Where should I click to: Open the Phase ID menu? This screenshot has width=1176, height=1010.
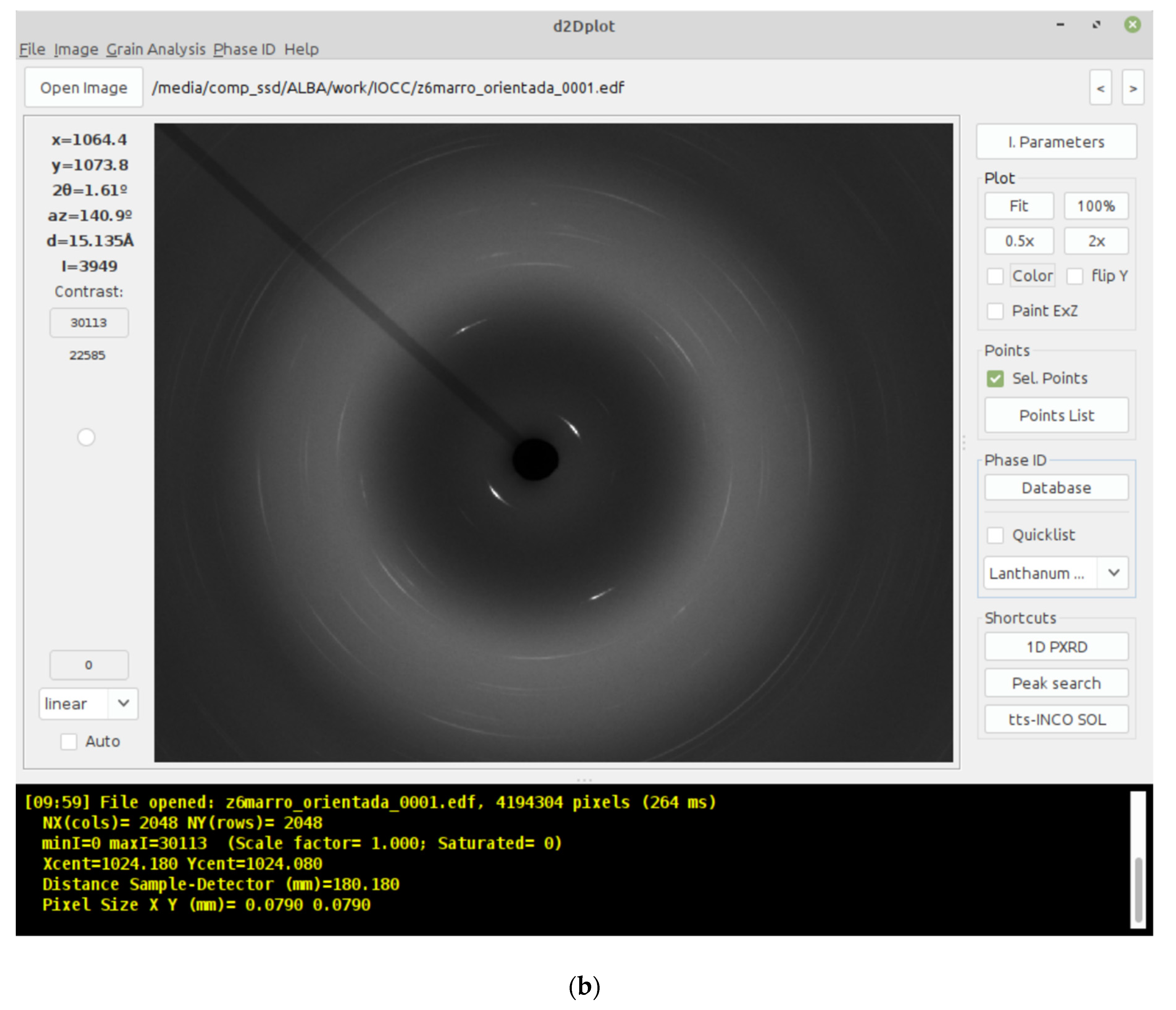pyautogui.click(x=244, y=49)
